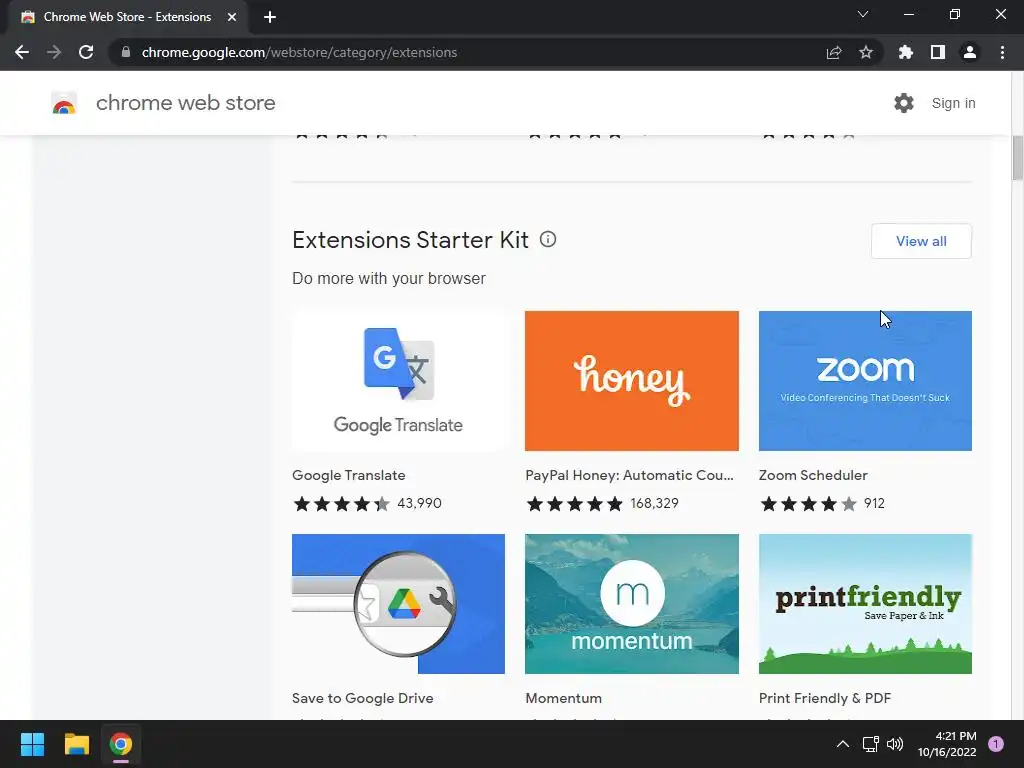
Task: Click the address bar URL
Action: tap(299, 52)
